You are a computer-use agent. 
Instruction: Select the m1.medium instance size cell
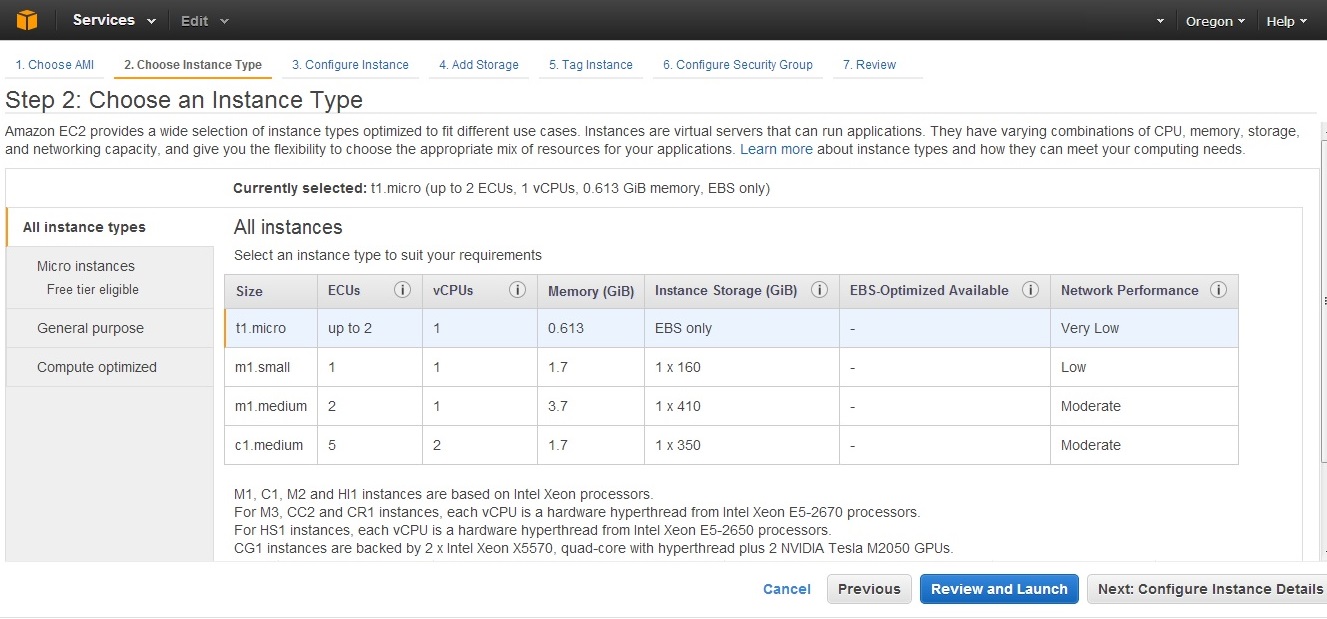coord(271,406)
